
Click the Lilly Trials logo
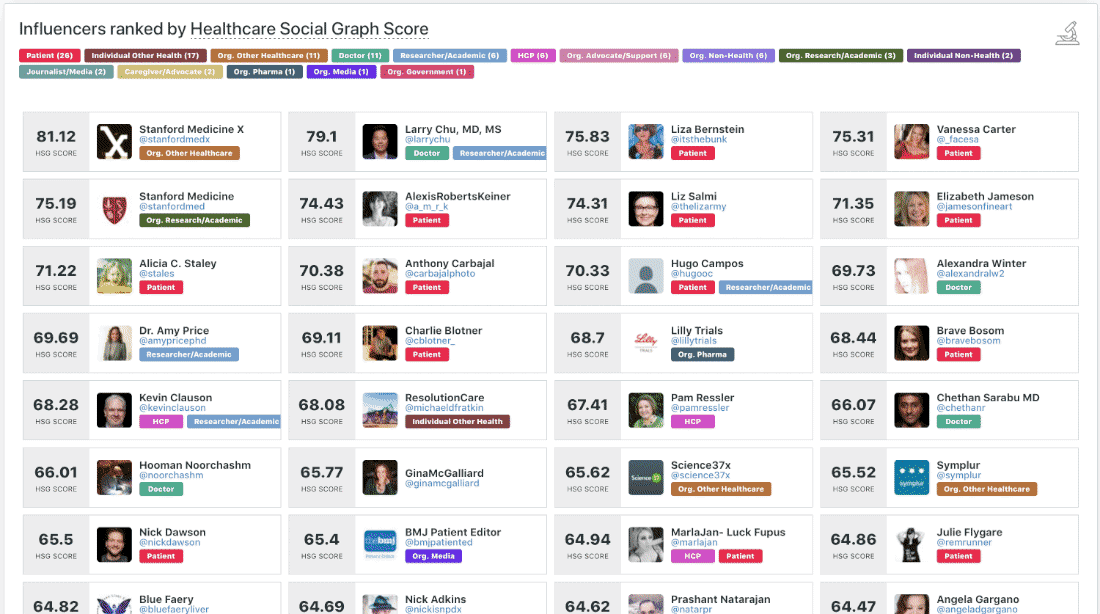[646, 343]
